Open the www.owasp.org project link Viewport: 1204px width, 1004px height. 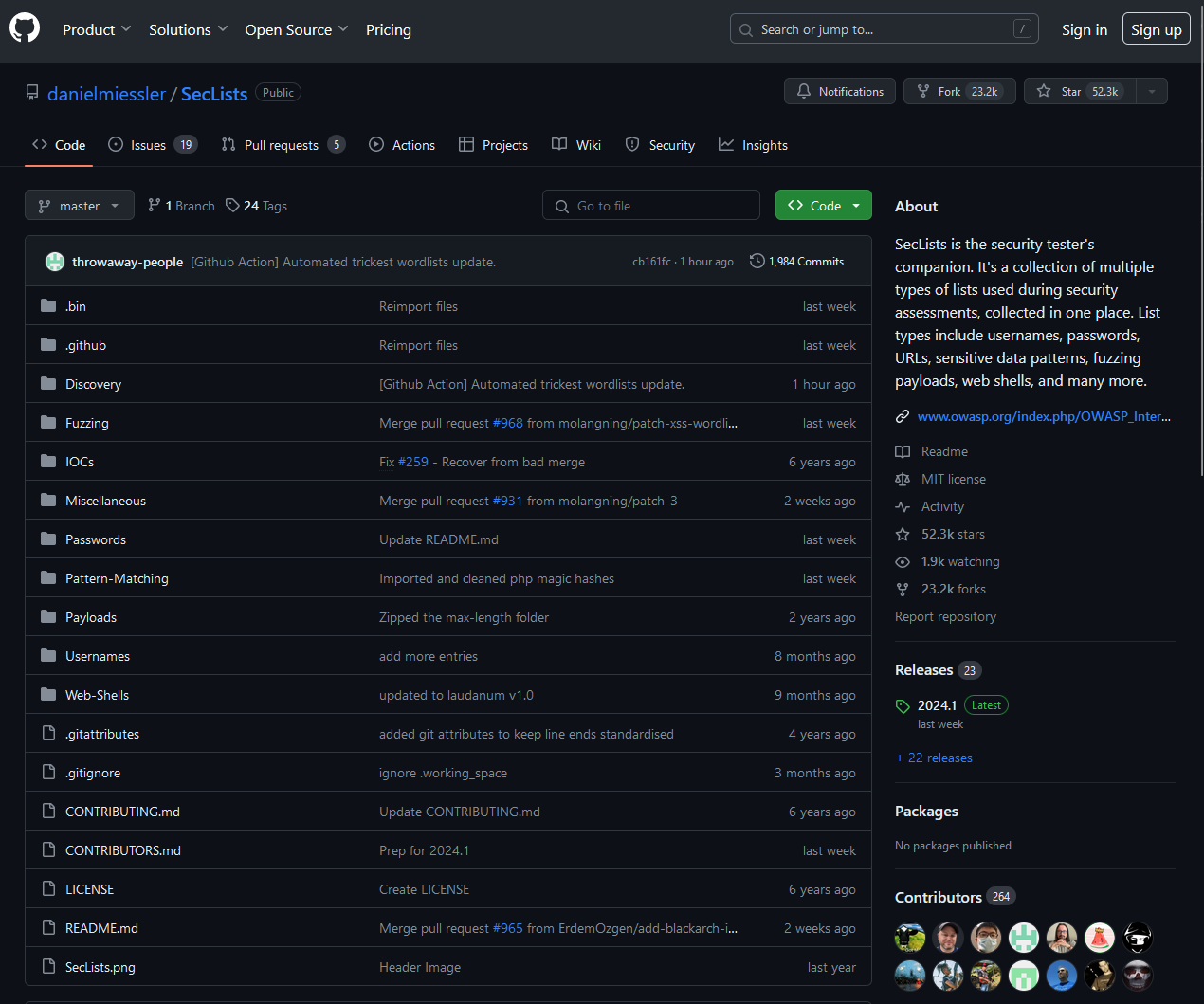click(1044, 416)
